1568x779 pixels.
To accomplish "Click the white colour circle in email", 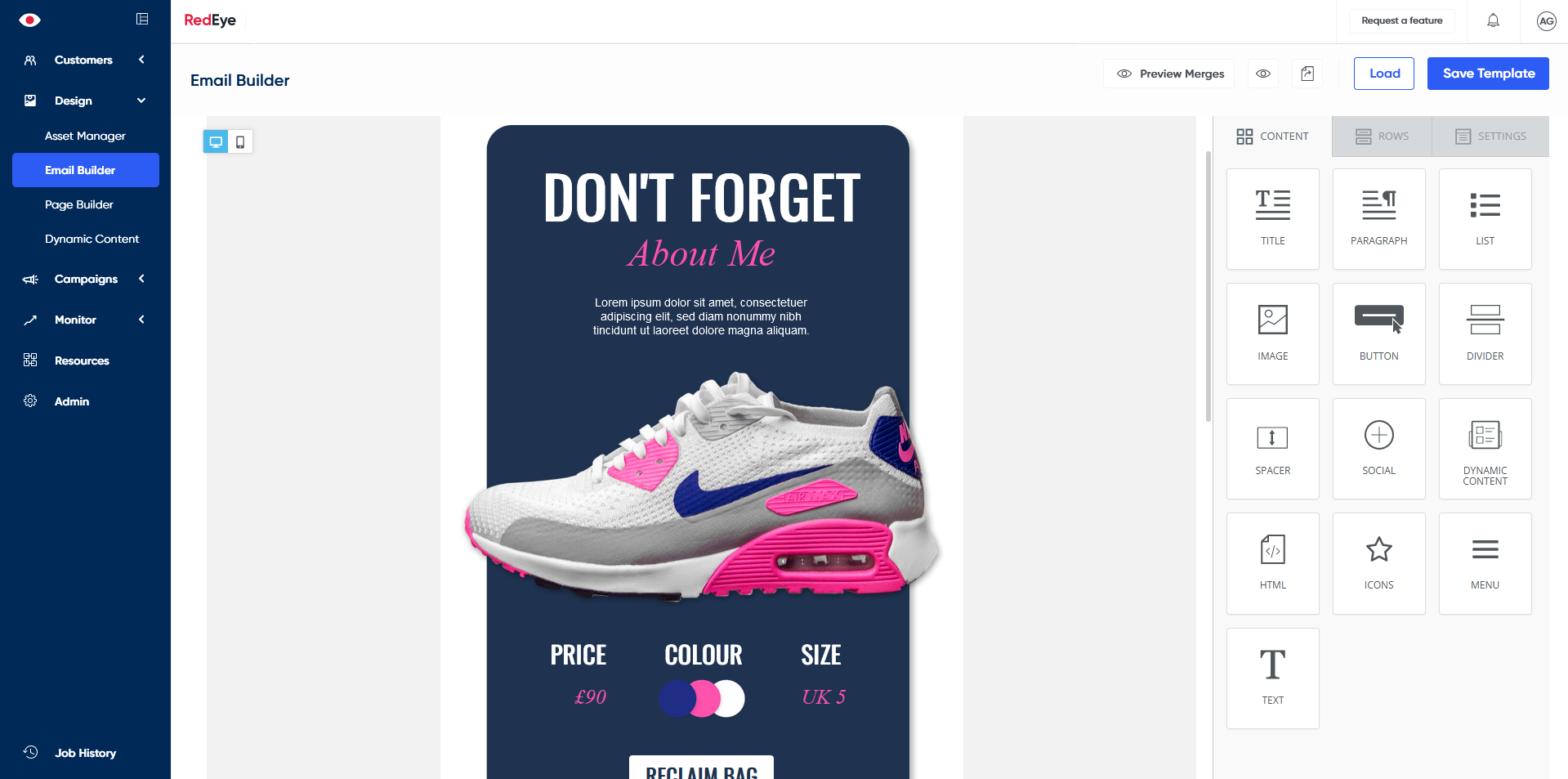I will click(731, 699).
